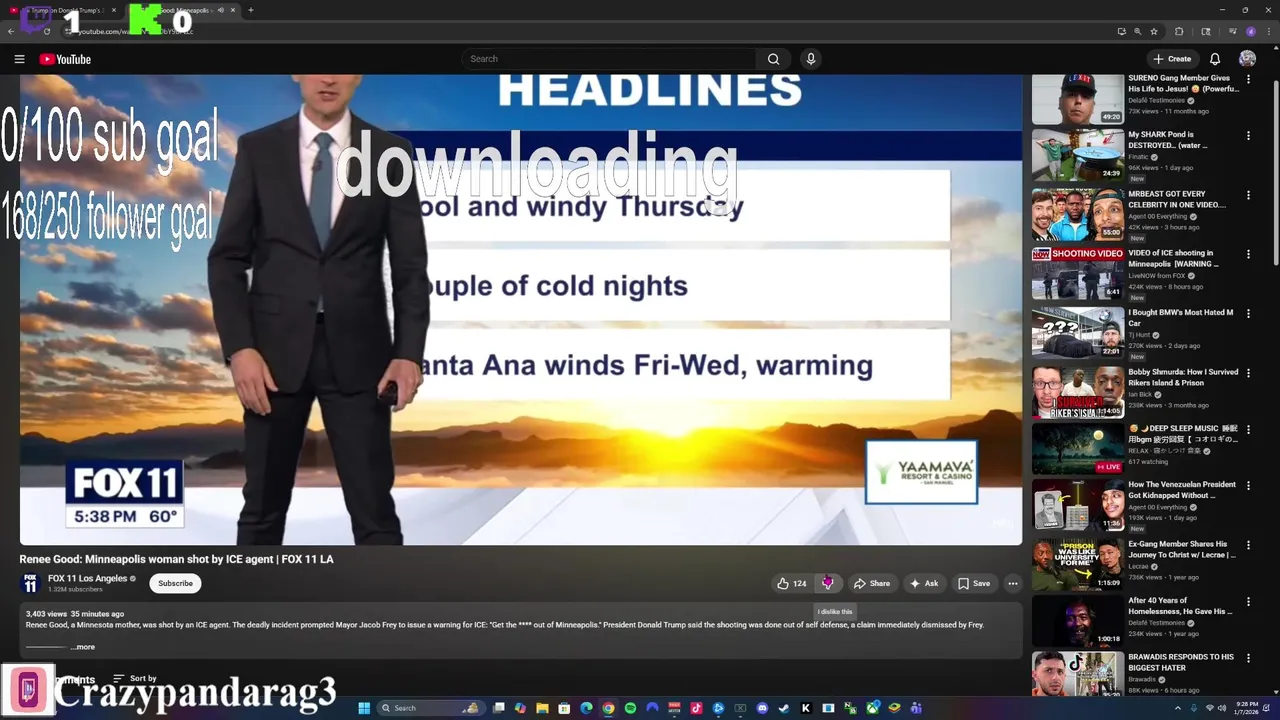Open FOX 11 Los Angeles channel name link
The width and height of the screenshot is (1280, 720).
87,578
